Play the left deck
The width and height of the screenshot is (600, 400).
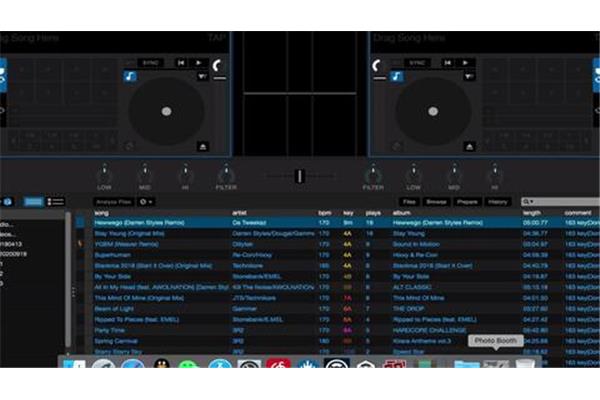199,63
